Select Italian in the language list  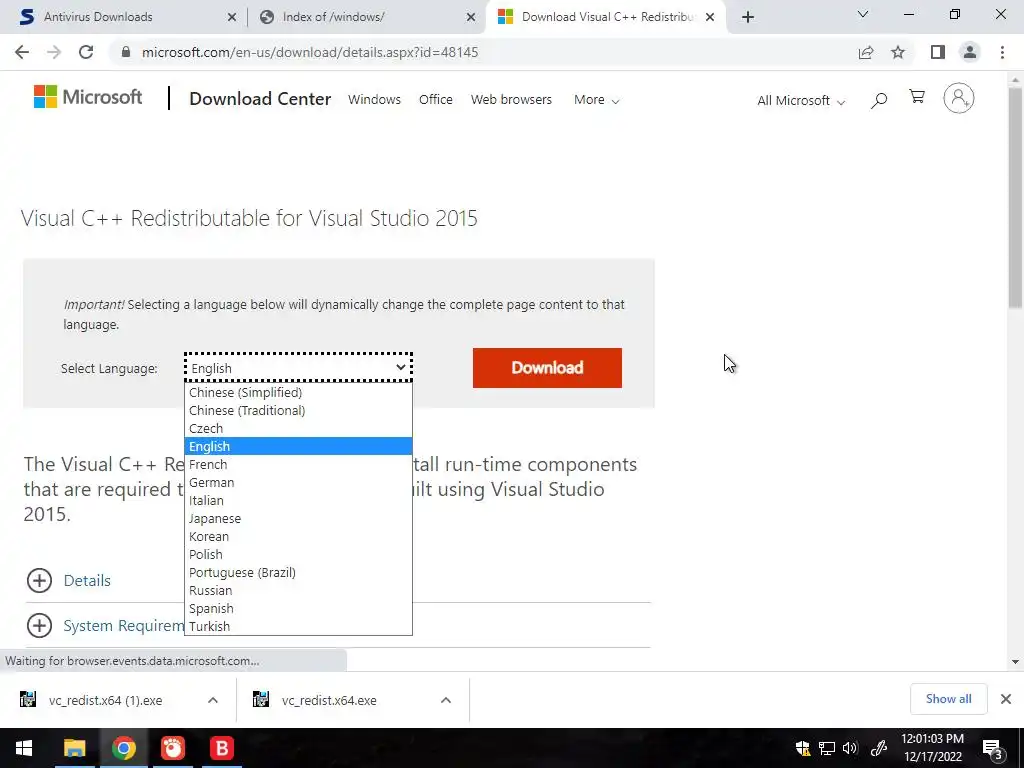click(x=298, y=500)
